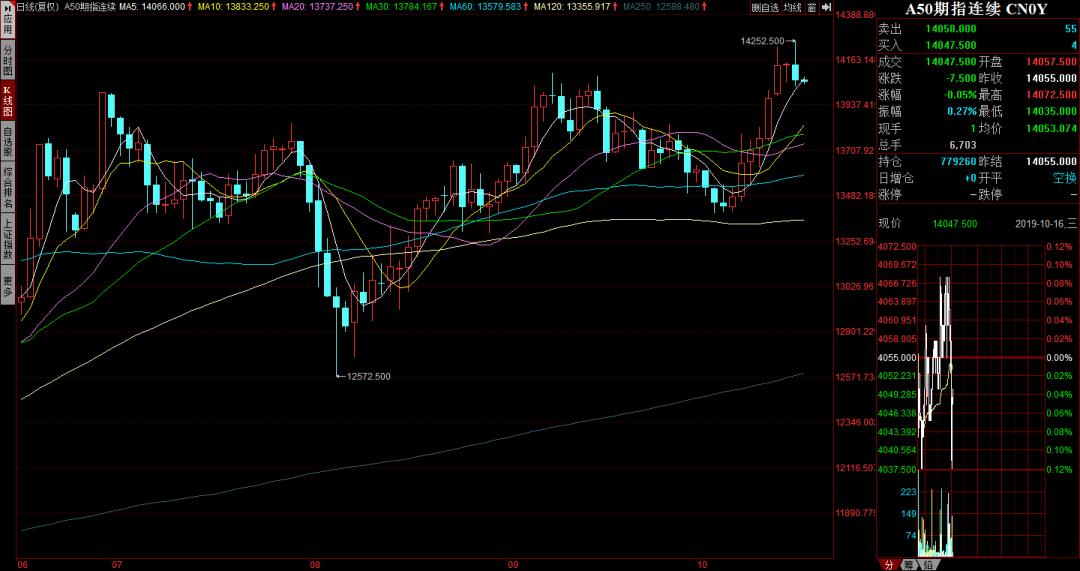This screenshot has width=1080, height=571.
Task: Click the 删自选 remove-from-watchlist button
Action: point(765,8)
